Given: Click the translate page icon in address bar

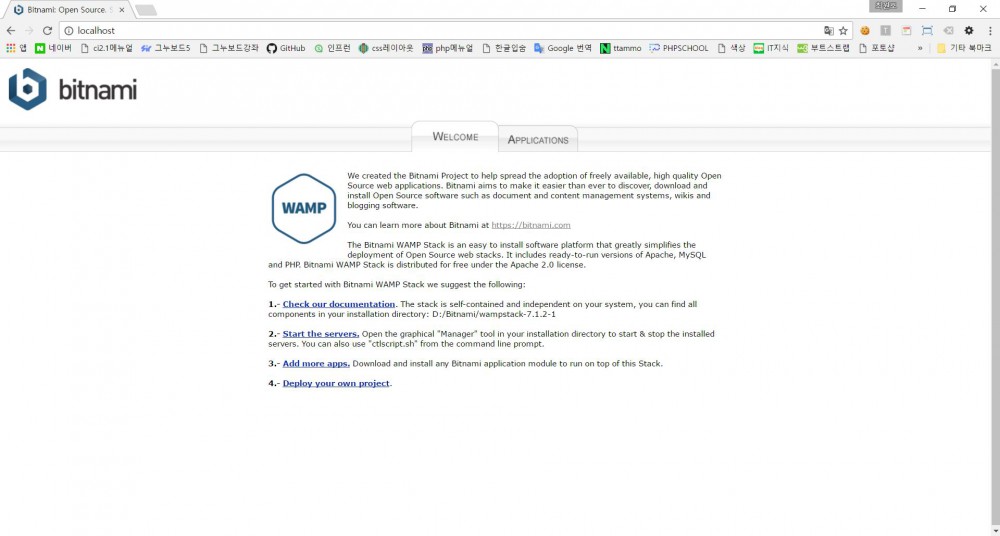Looking at the screenshot, I should [x=828, y=31].
